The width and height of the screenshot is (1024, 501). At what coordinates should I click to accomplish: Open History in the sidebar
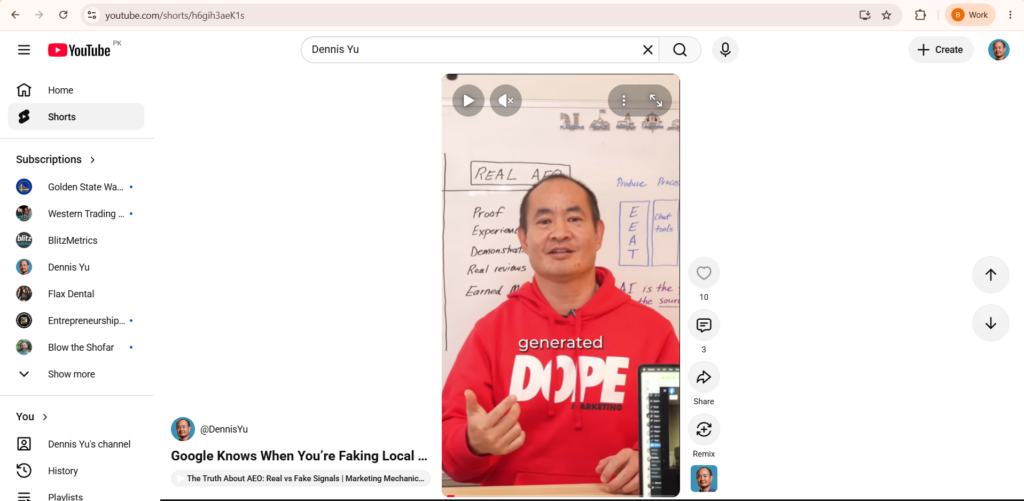(76, 471)
